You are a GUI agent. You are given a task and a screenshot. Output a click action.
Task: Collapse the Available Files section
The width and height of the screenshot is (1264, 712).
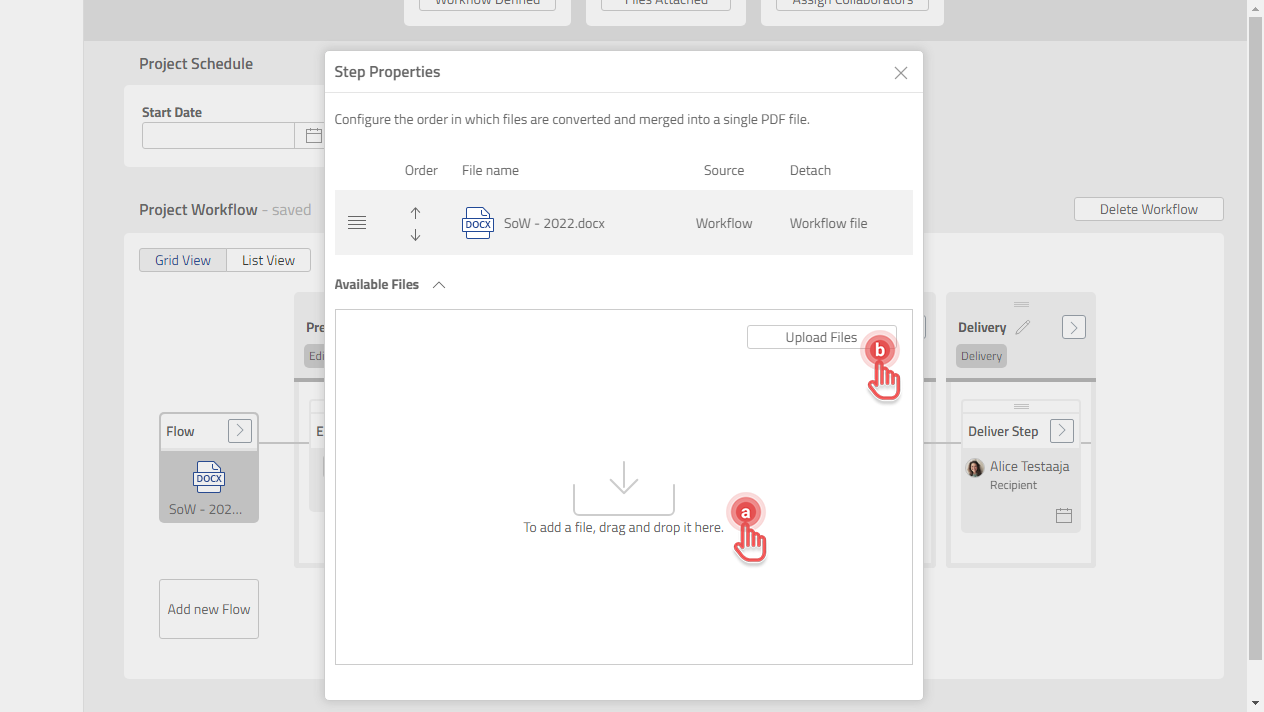[x=438, y=284]
